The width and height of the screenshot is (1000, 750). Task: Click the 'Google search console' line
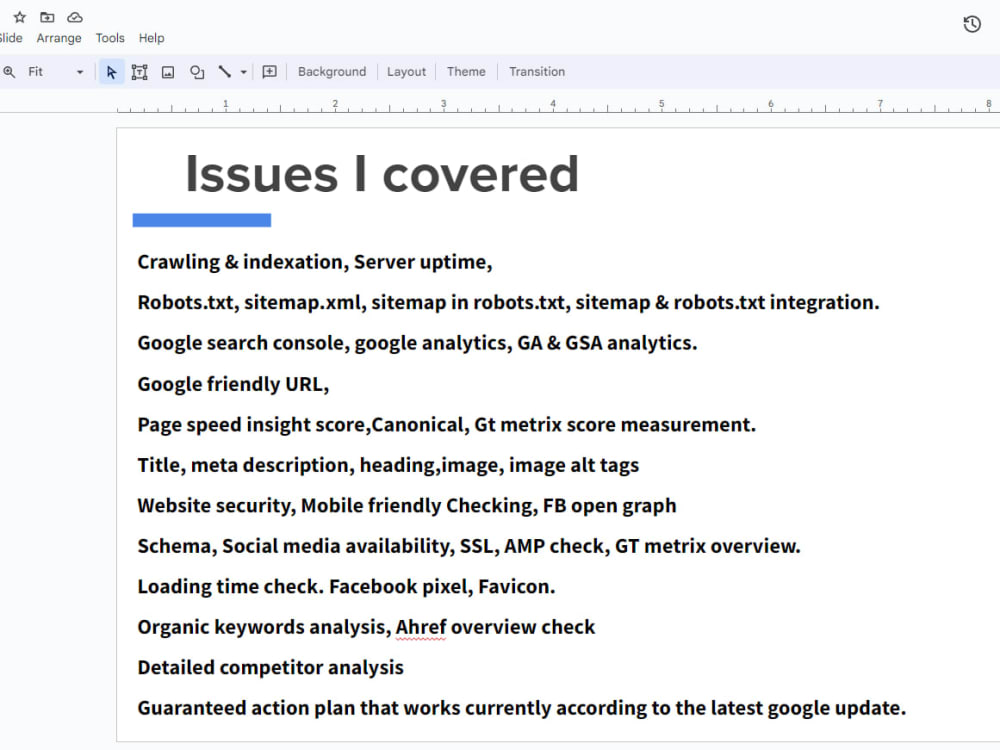click(x=417, y=343)
